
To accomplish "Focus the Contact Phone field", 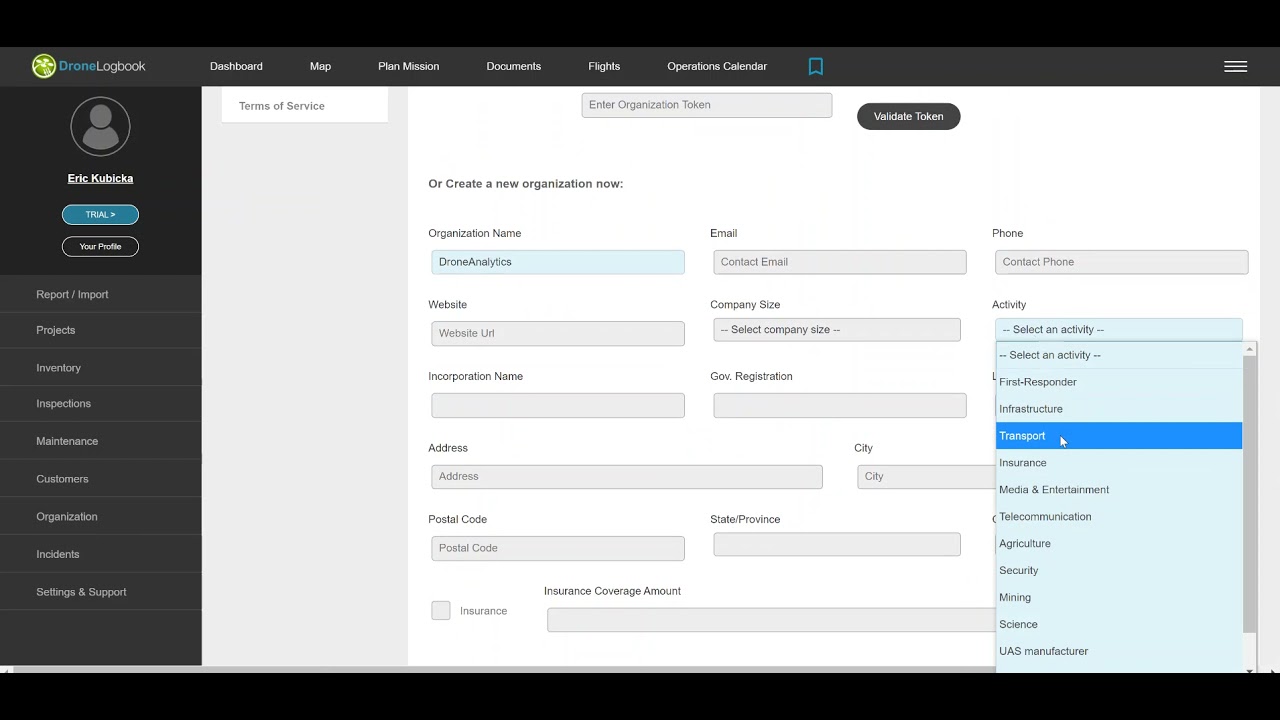I will pos(1122,262).
